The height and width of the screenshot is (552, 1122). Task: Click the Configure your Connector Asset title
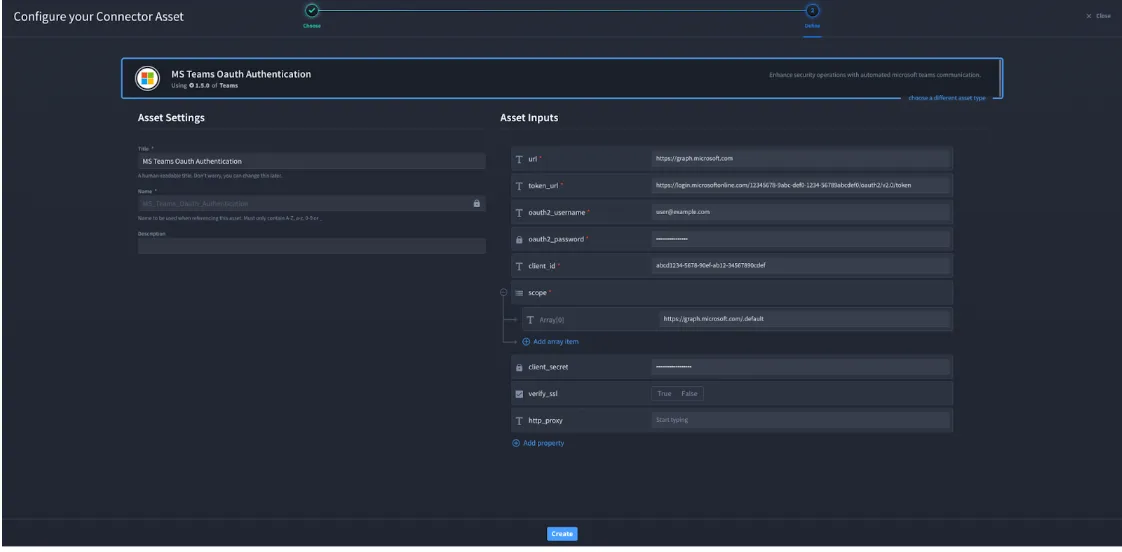click(99, 16)
